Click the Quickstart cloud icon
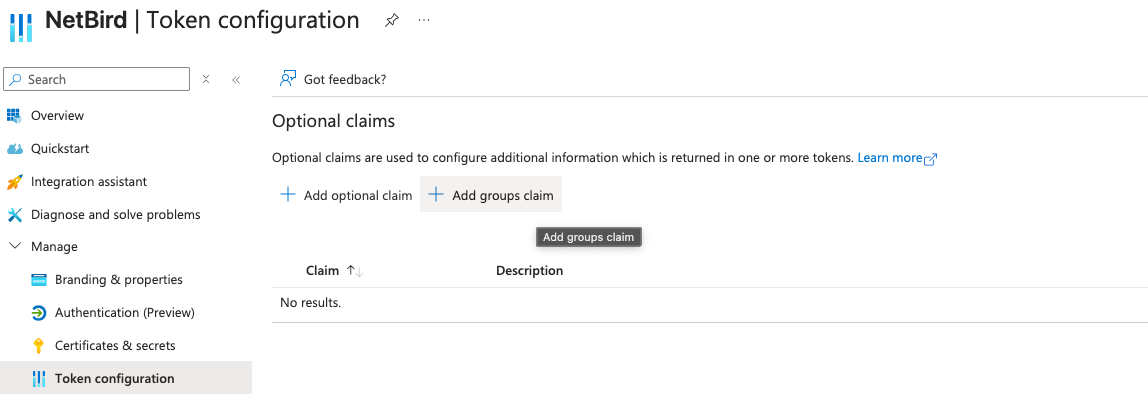The width and height of the screenshot is (1148, 401). tap(15, 149)
